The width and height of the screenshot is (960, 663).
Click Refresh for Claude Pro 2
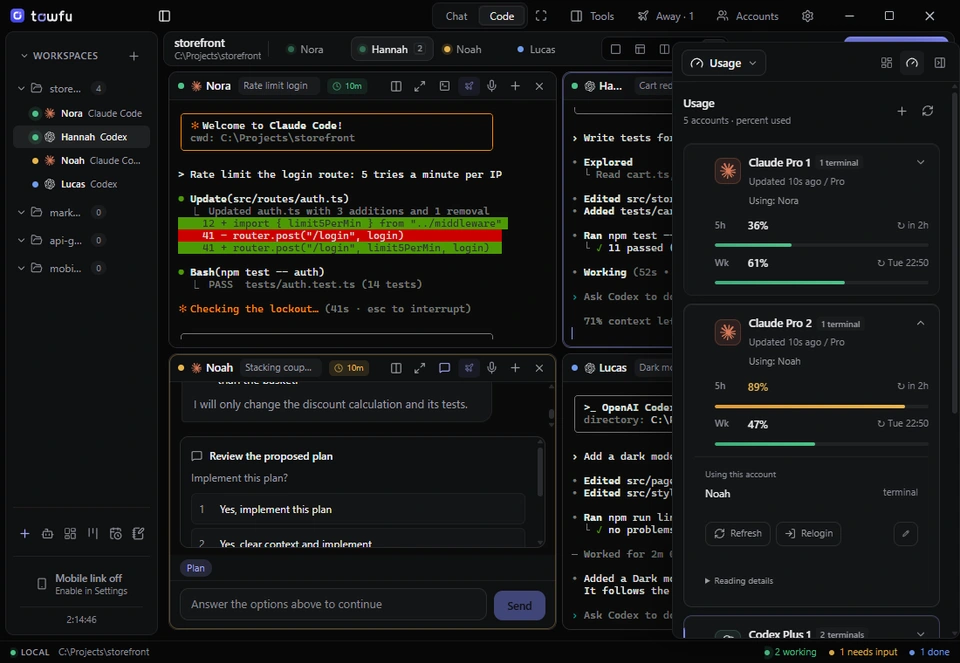click(738, 533)
